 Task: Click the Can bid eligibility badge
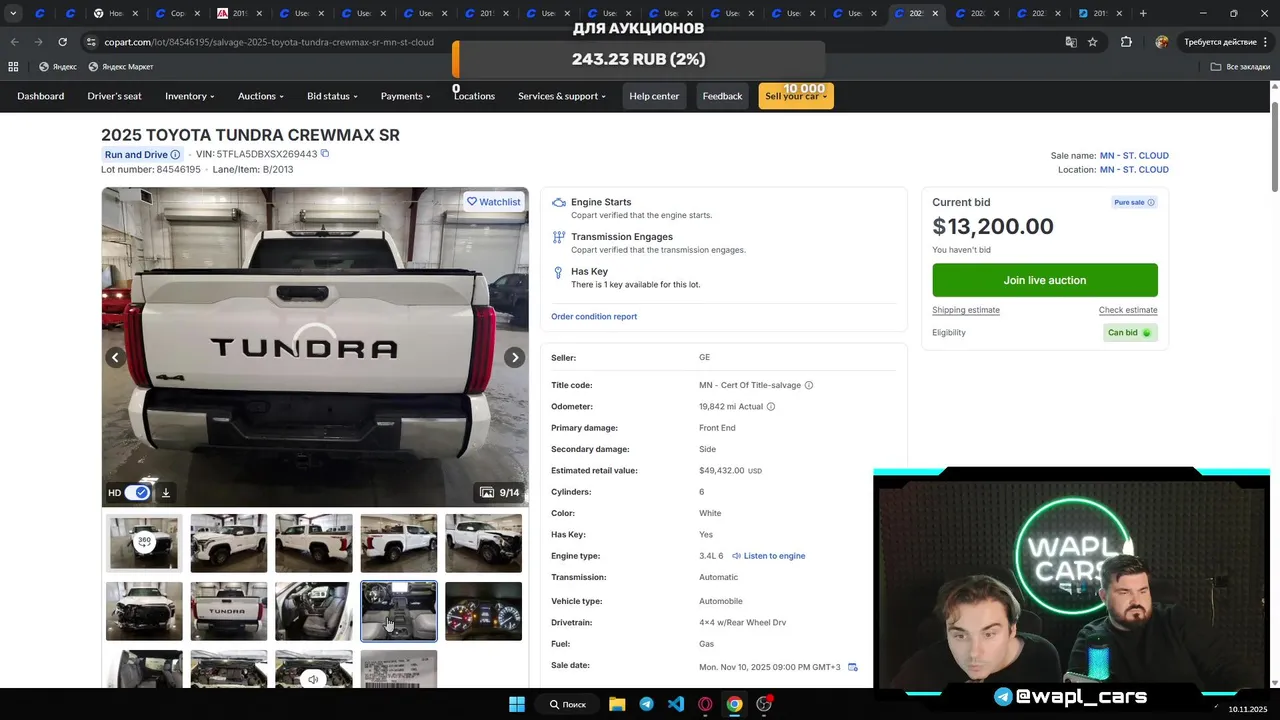pyautogui.click(x=1130, y=333)
